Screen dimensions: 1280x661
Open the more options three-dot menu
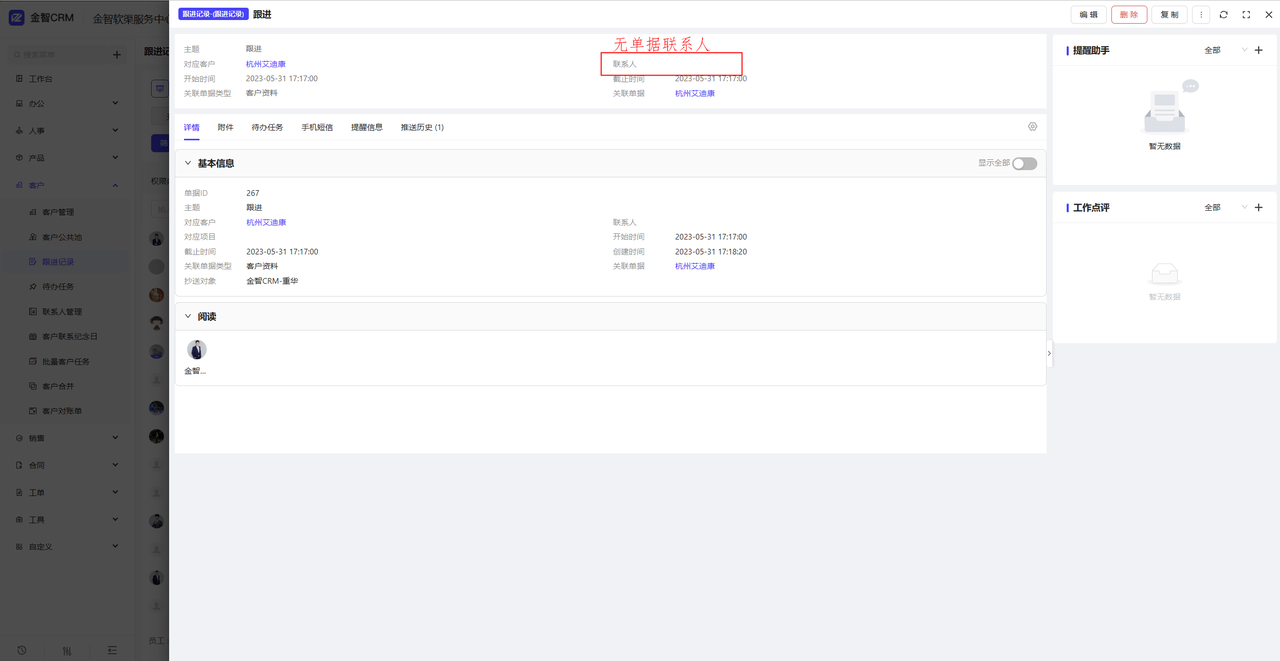(1201, 15)
